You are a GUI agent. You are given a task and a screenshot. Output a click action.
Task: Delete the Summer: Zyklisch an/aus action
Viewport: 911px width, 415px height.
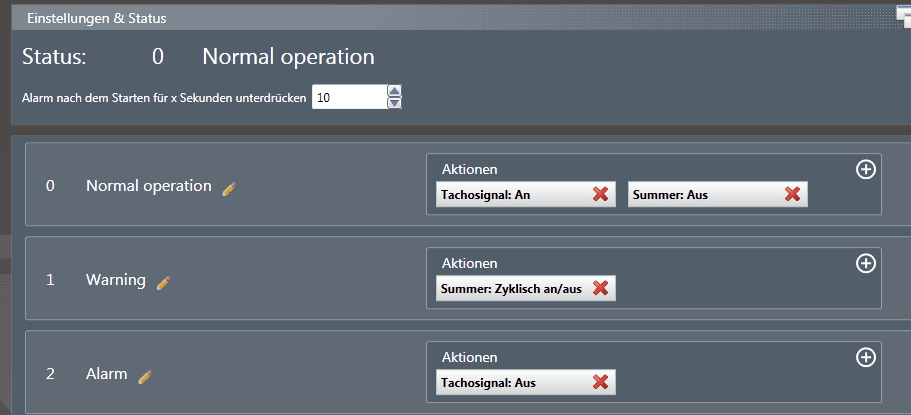tap(600, 288)
